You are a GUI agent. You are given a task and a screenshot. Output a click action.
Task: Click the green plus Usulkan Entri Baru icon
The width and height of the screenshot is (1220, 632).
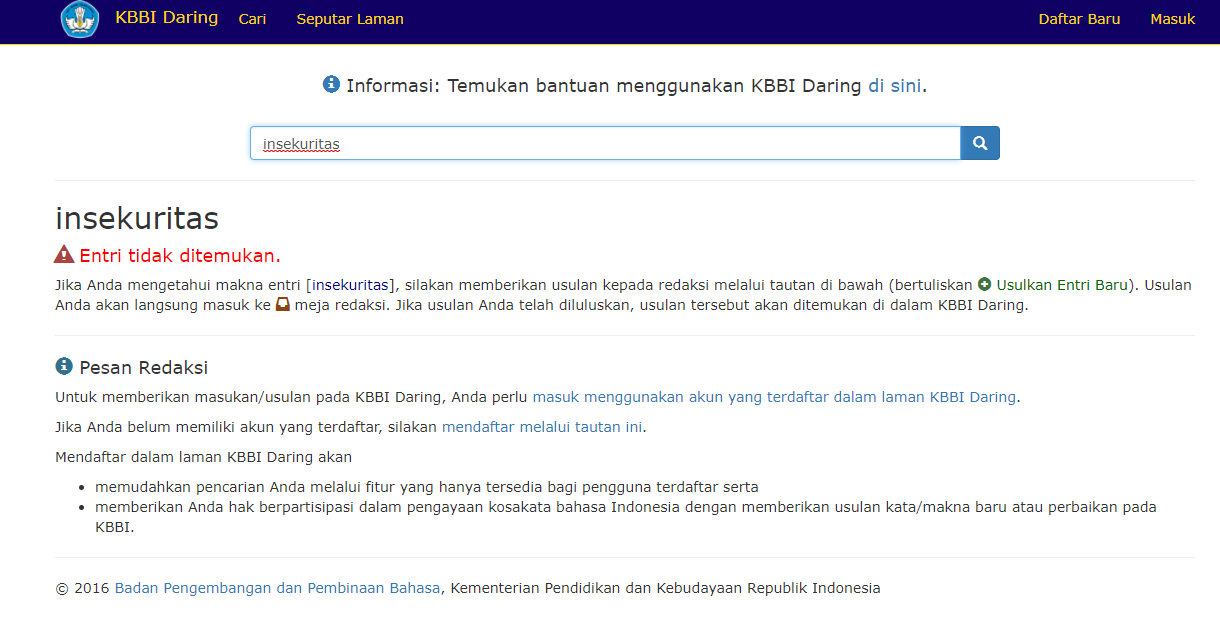[985, 284]
